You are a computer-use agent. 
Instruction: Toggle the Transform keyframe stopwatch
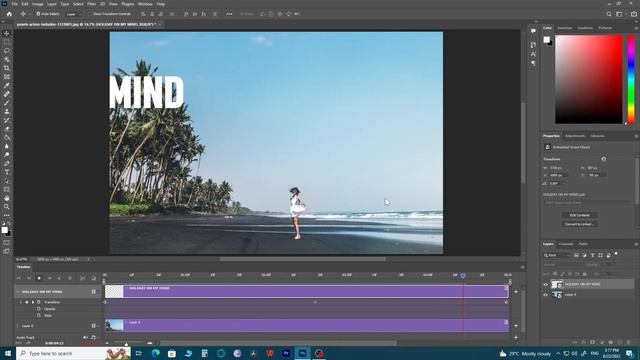tap(39, 302)
